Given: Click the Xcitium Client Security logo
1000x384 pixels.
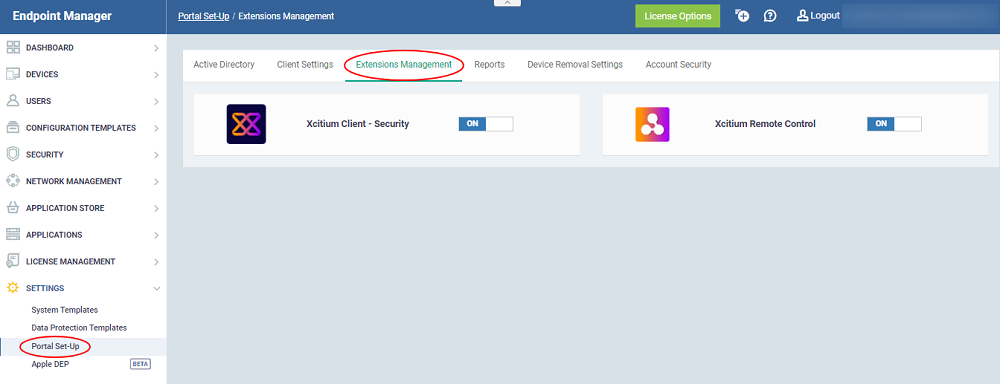Looking at the screenshot, I should click(x=246, y=124).
